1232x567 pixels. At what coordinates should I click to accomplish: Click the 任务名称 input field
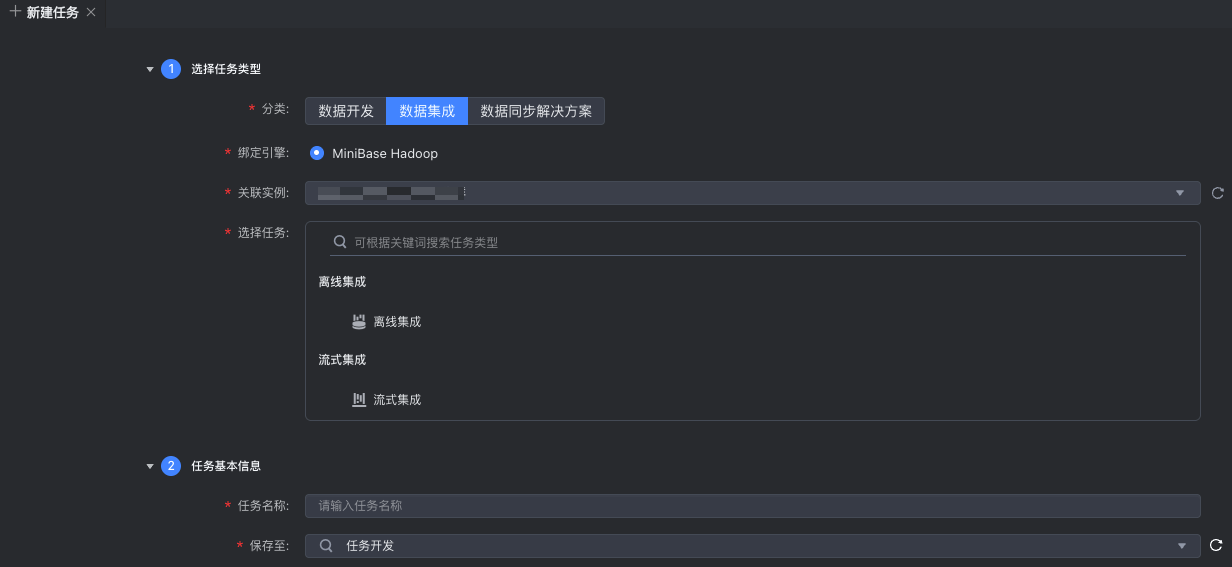coord(752,506)
